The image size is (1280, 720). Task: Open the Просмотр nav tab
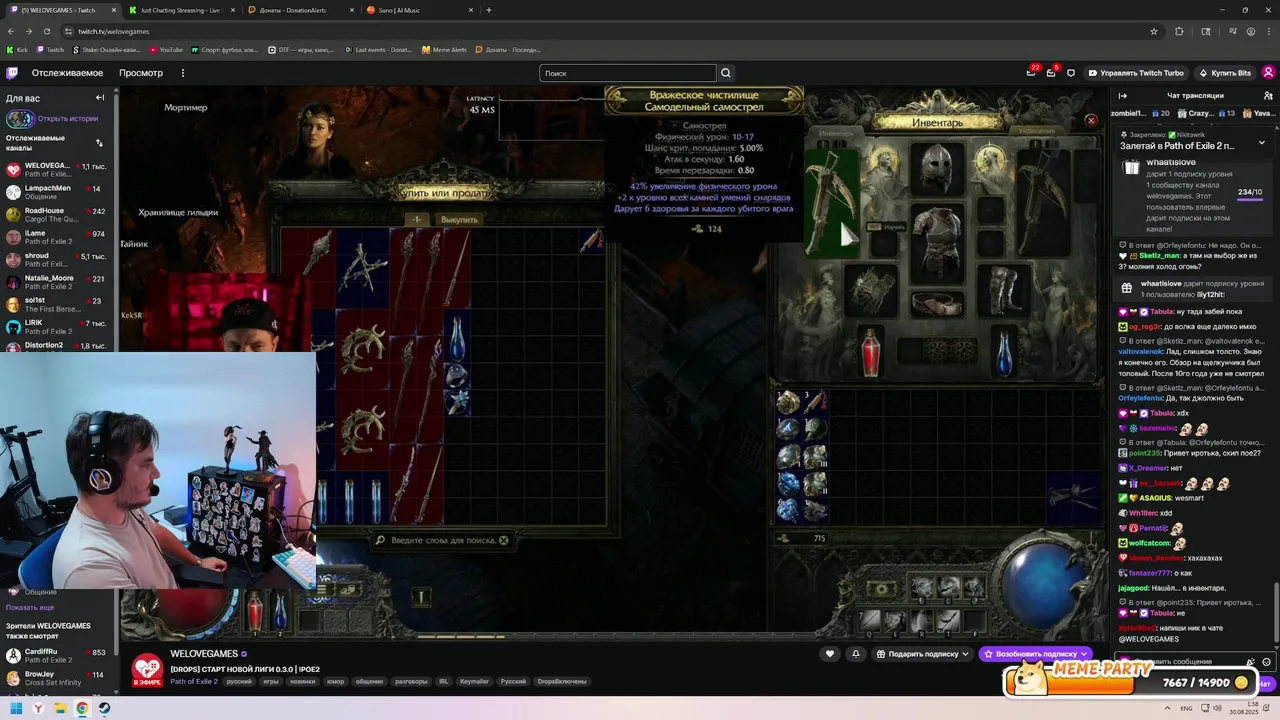click(141, 73)
